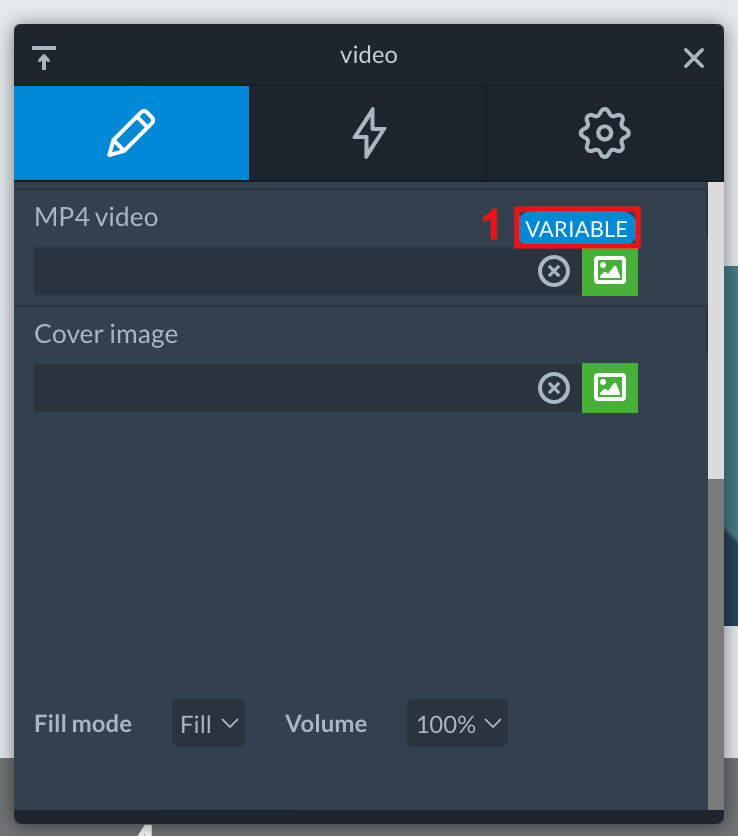Clear the MP4 video field
Viewport: 738px width, 836px height.
pyautogui.click(x=554, y=271)
